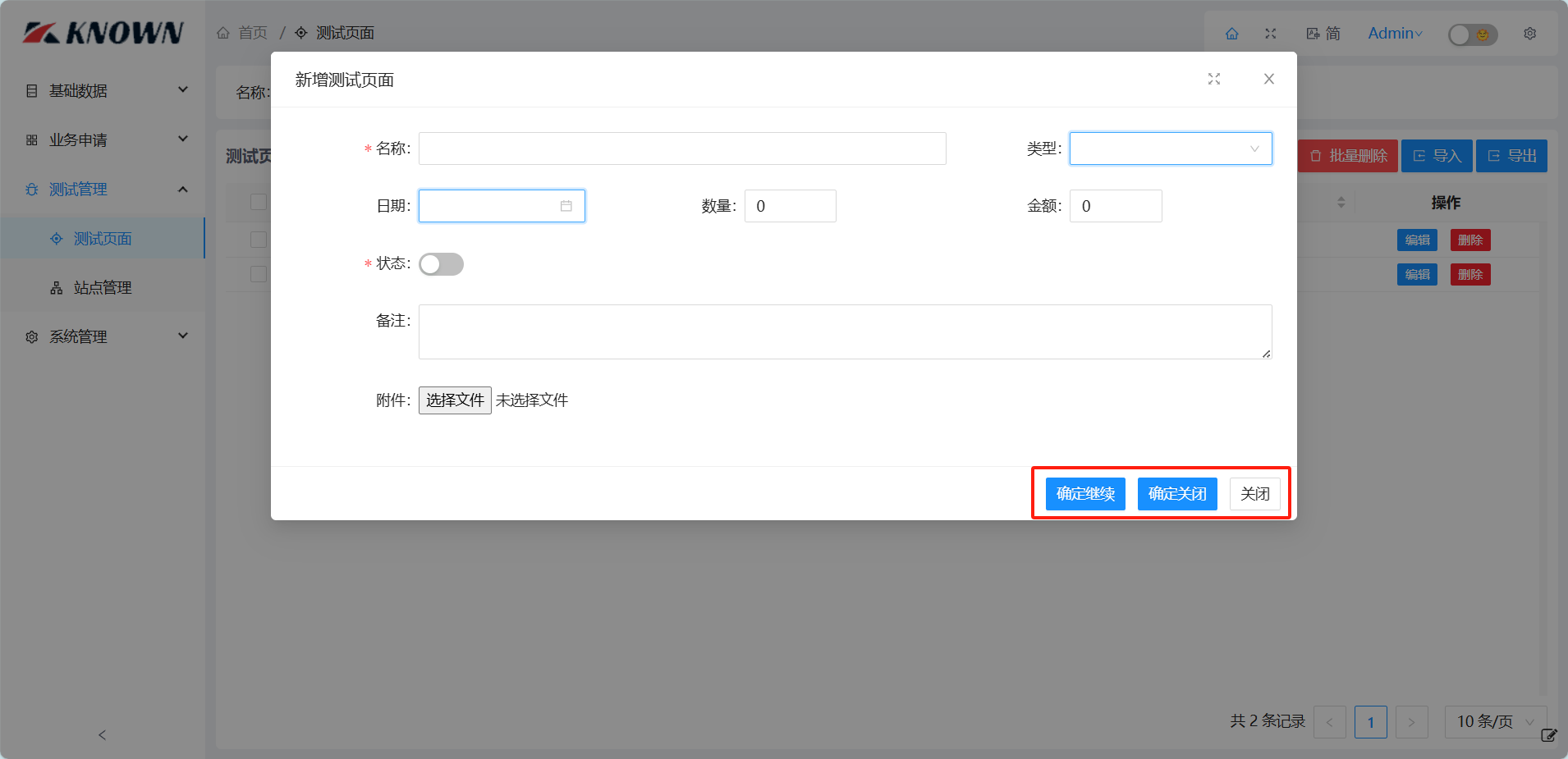
Task: Switch language using the 简 icon
Action: pyautogui.click(x=1323, y=34)
